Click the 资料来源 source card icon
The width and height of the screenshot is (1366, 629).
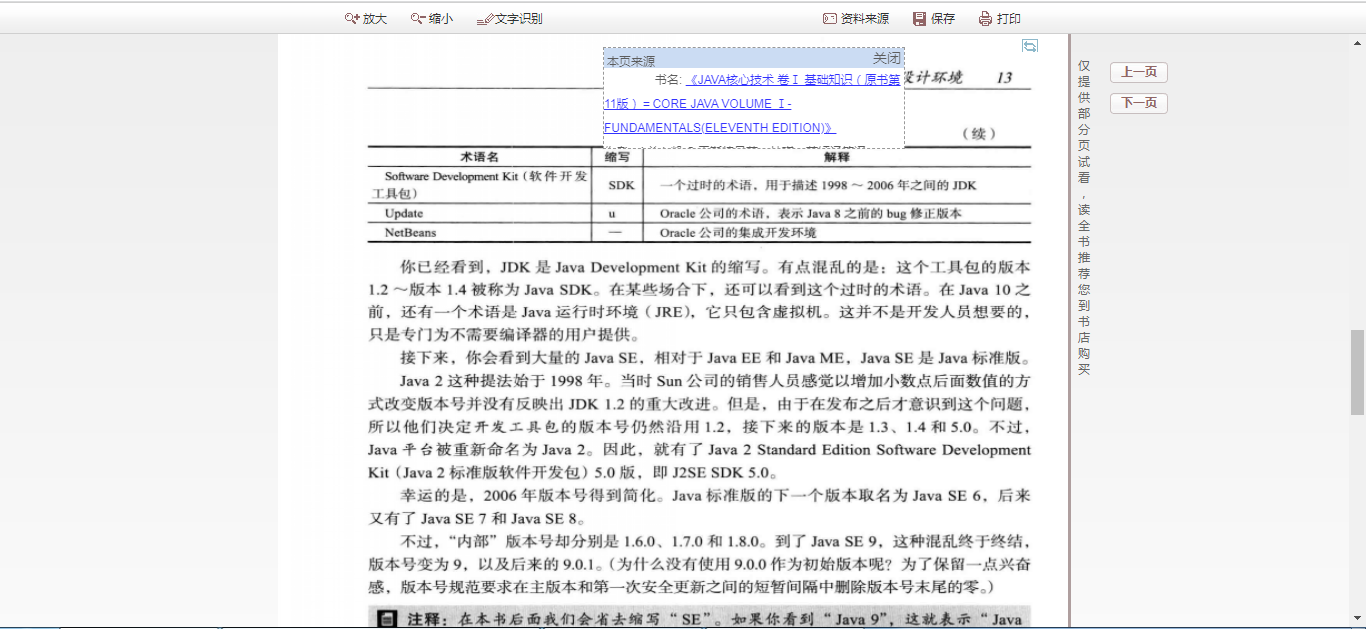[829, 19]
